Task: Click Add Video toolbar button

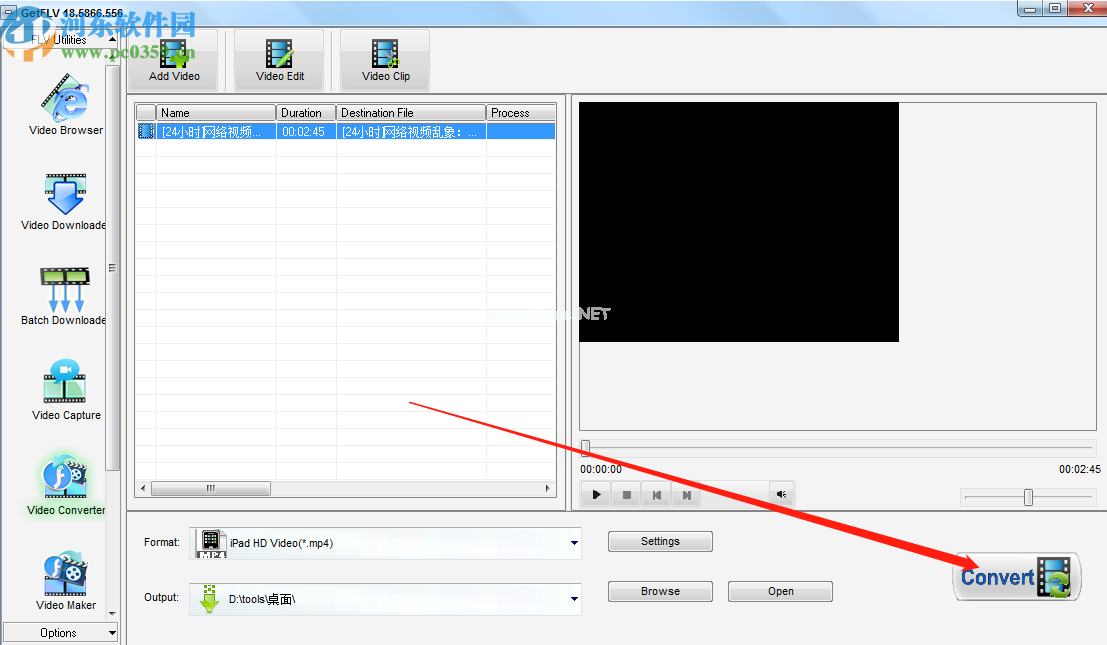Action: (x=174, y=61)
